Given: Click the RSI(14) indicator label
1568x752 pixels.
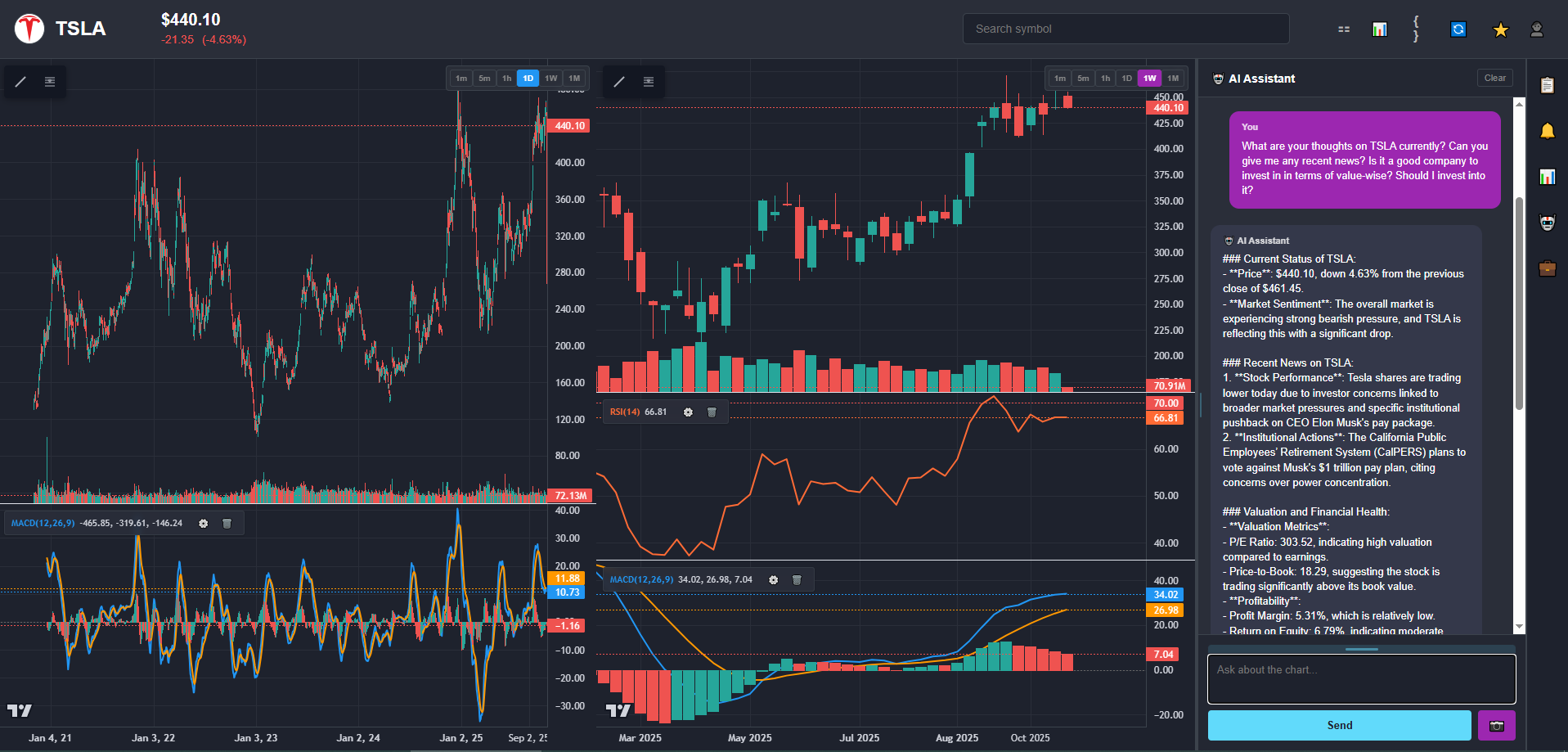Looking at the screenshot, I should (625, 412).
